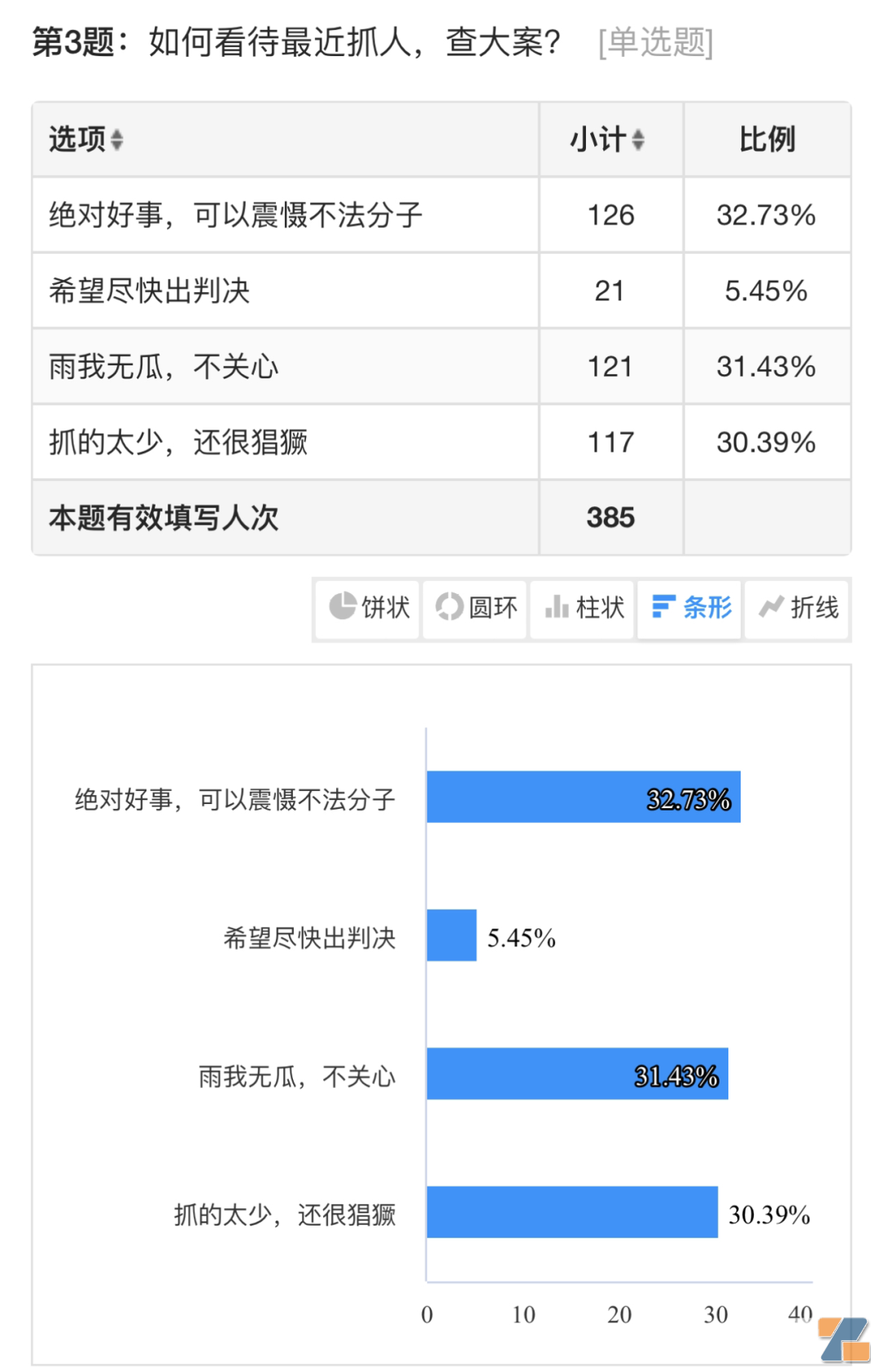Sort table by 选项 column arrows
879x1372 pixels.
116,140
